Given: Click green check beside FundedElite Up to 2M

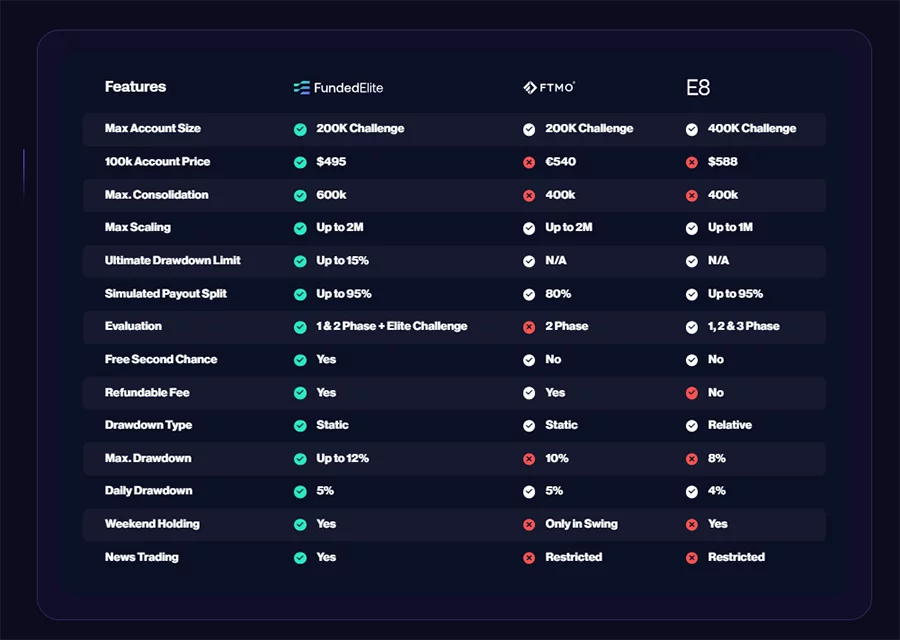Looking at the screenshot, I should point(300,228).
